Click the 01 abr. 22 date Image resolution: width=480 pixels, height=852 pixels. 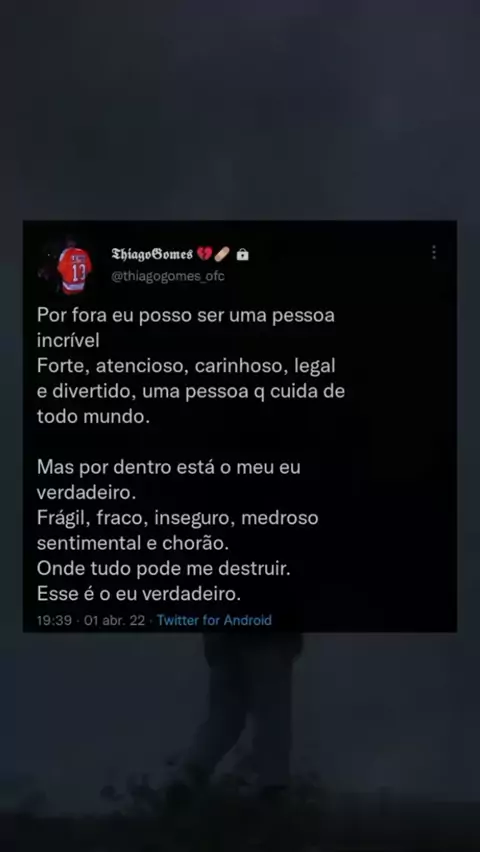click(114, 621)
